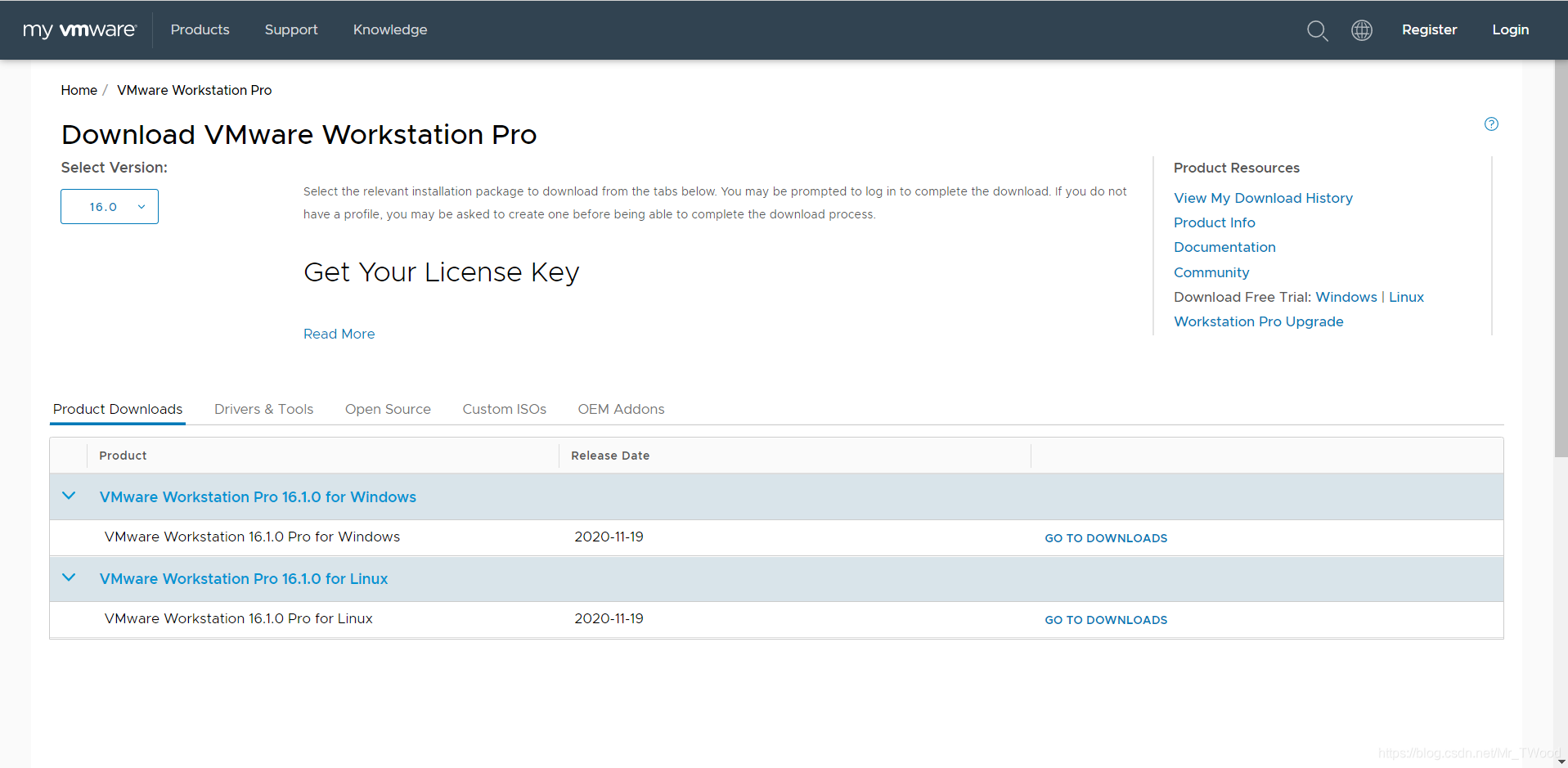Click the Get Your License Key heading
This screenshot has width=1568, height=768.
pos(442,272)
